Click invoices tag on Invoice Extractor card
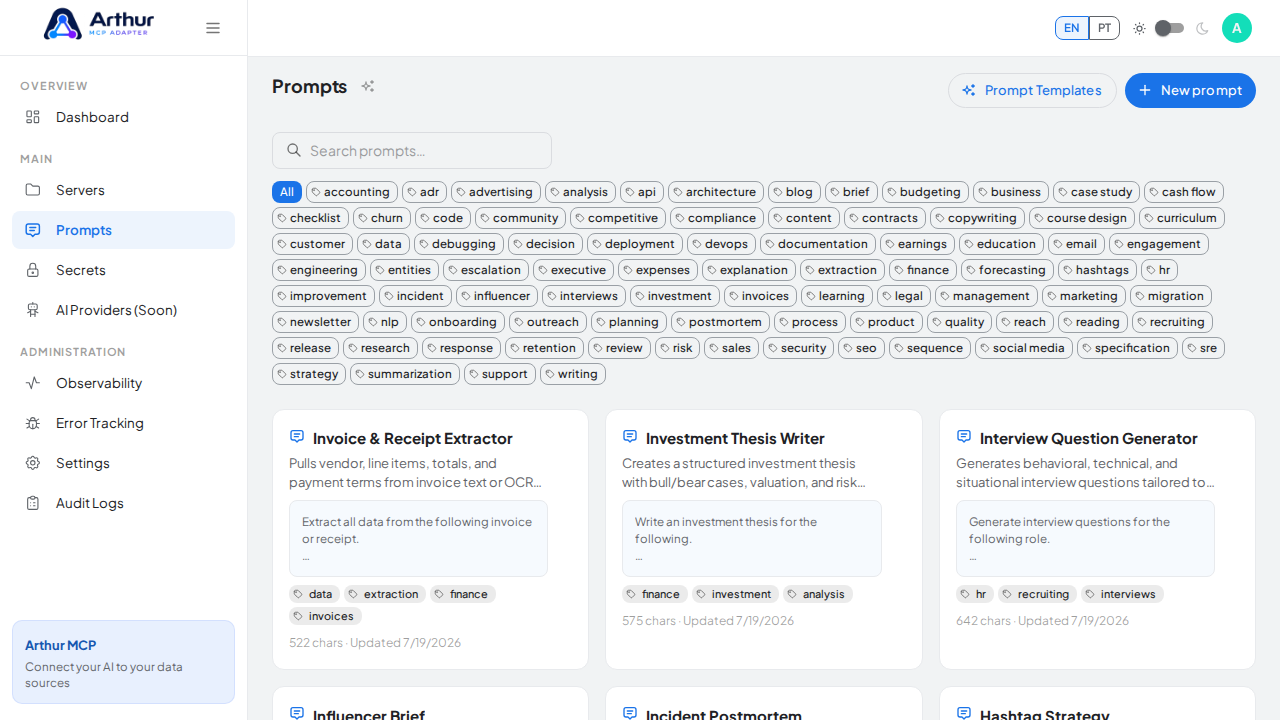This screenshot has width=1280, height=720. [x=325, y=616]
